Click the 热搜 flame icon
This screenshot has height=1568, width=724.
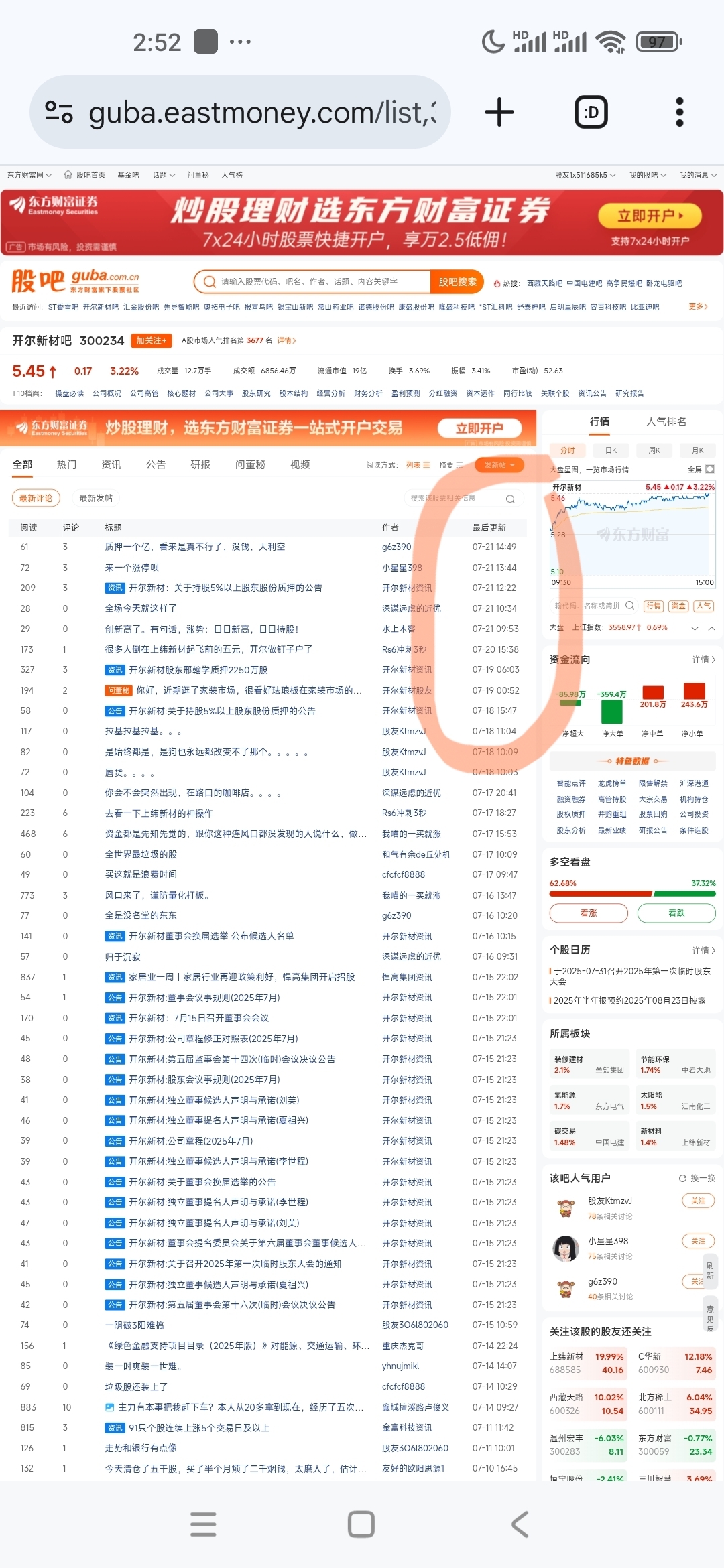click(x=497, y=283)
